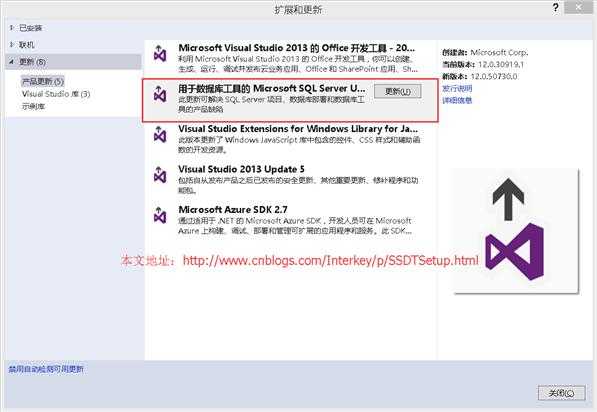Click the 当前版本 12.0.30919.1 value
The width and height of the screenshot is (597, 412).
(x=501, y=64)
